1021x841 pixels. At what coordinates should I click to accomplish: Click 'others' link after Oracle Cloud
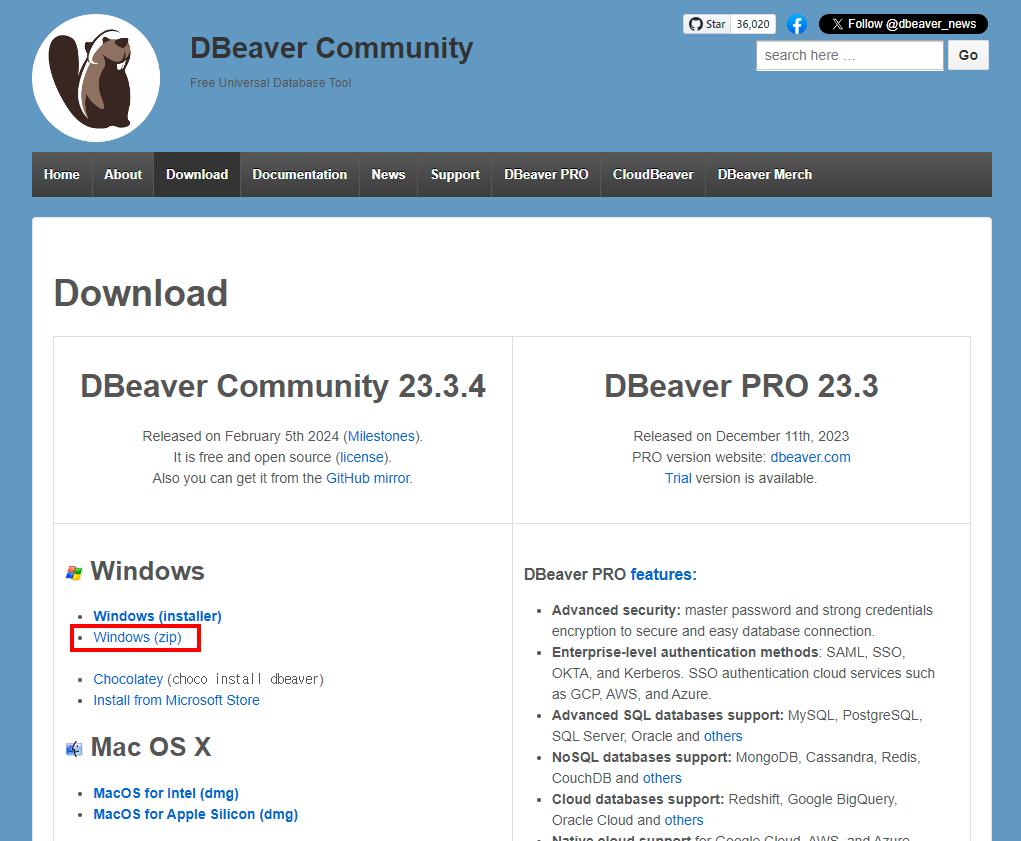pos(684,820)
